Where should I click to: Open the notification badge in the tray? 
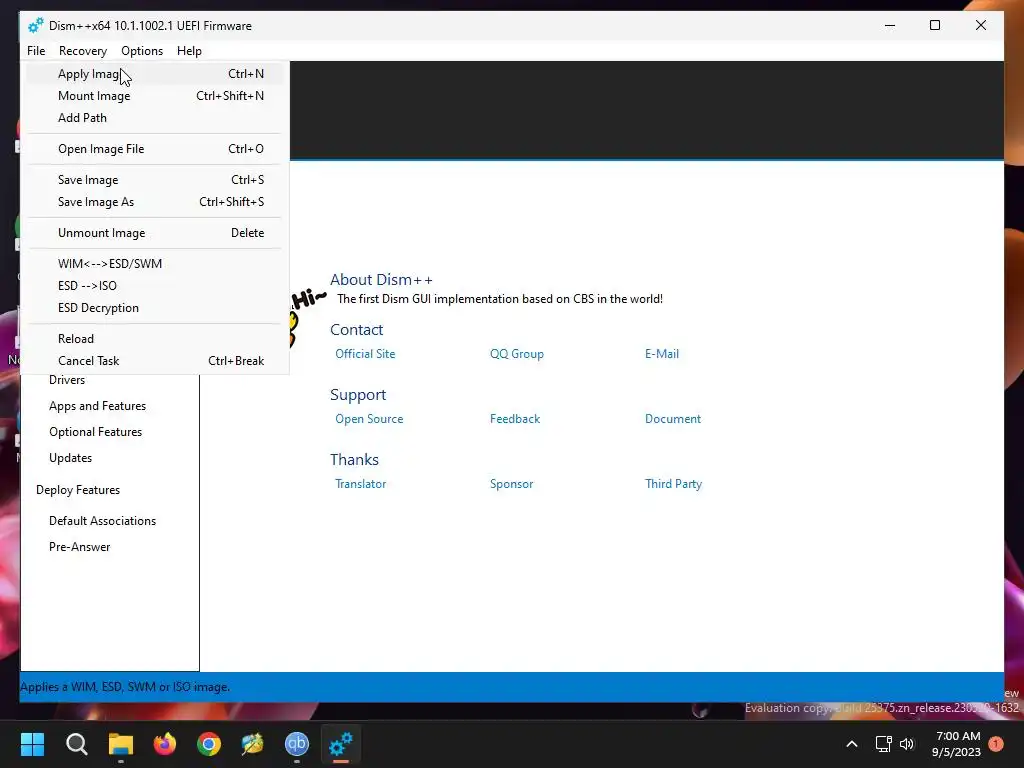coord(996,744)
